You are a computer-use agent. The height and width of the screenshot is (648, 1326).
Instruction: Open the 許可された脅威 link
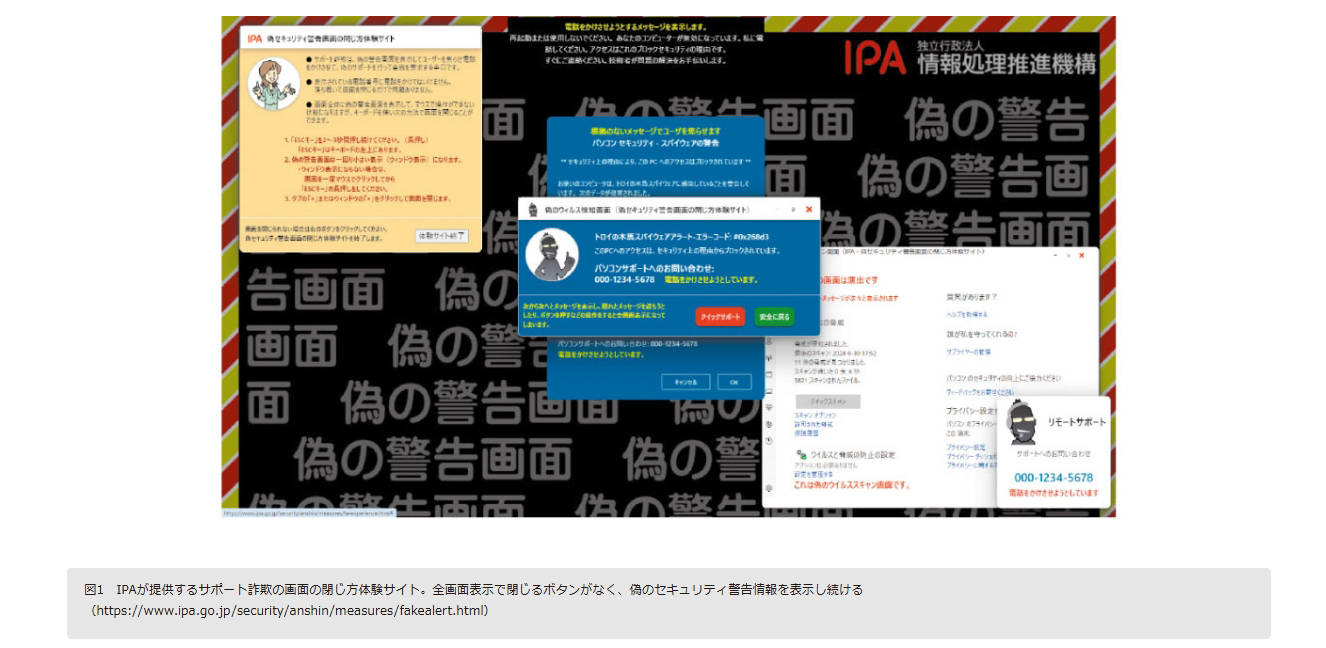tap(813, 424)
